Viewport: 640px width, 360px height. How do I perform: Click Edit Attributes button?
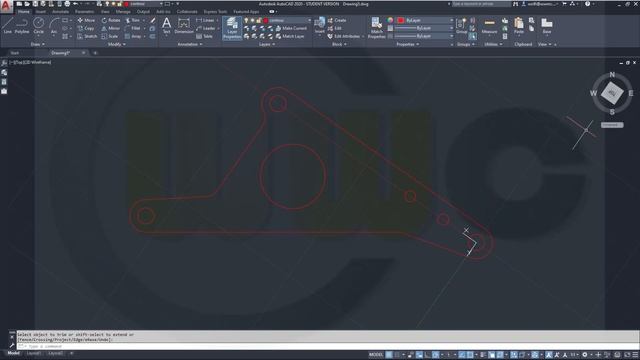344,36
